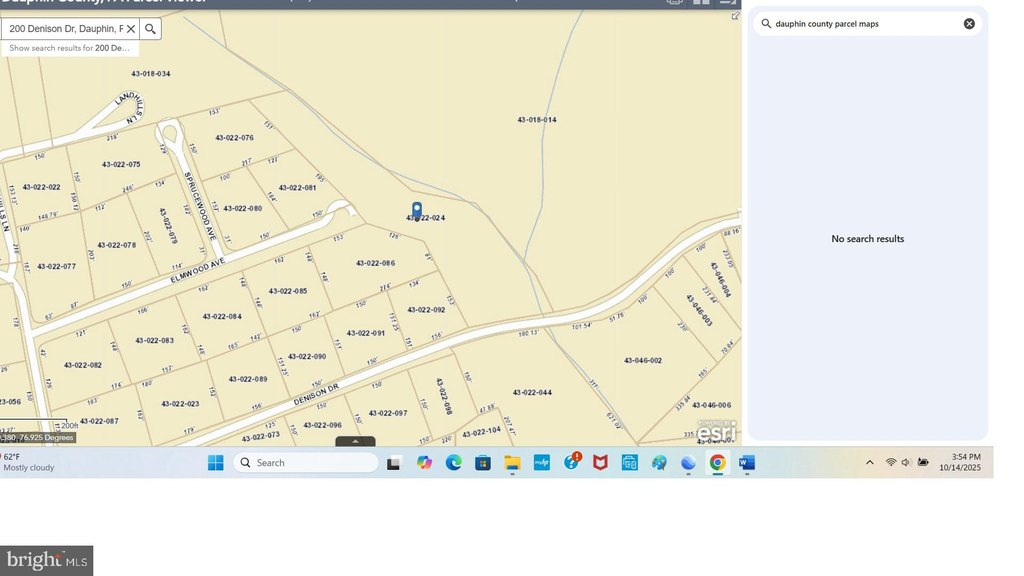Screen dimensions: 1024x576
Task: Click the battery status icon
Action: tap(923, 462)
